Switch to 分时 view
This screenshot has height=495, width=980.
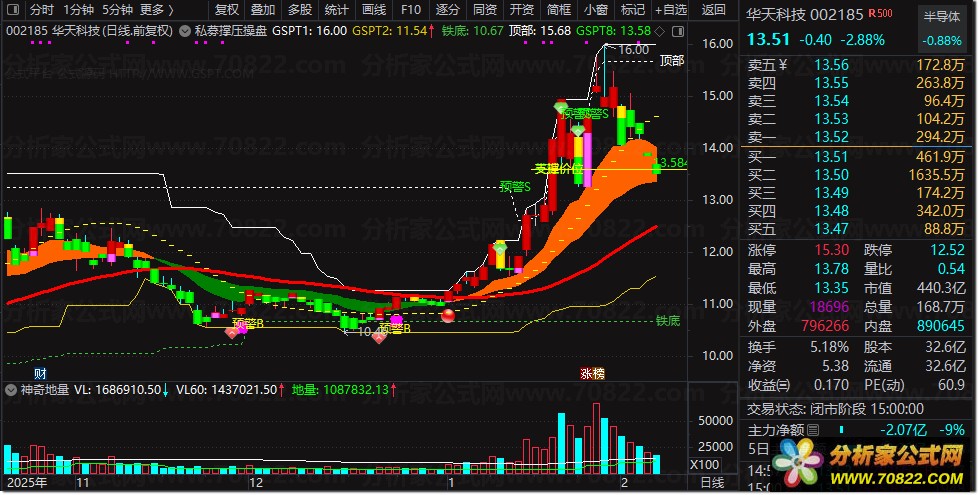42,10
